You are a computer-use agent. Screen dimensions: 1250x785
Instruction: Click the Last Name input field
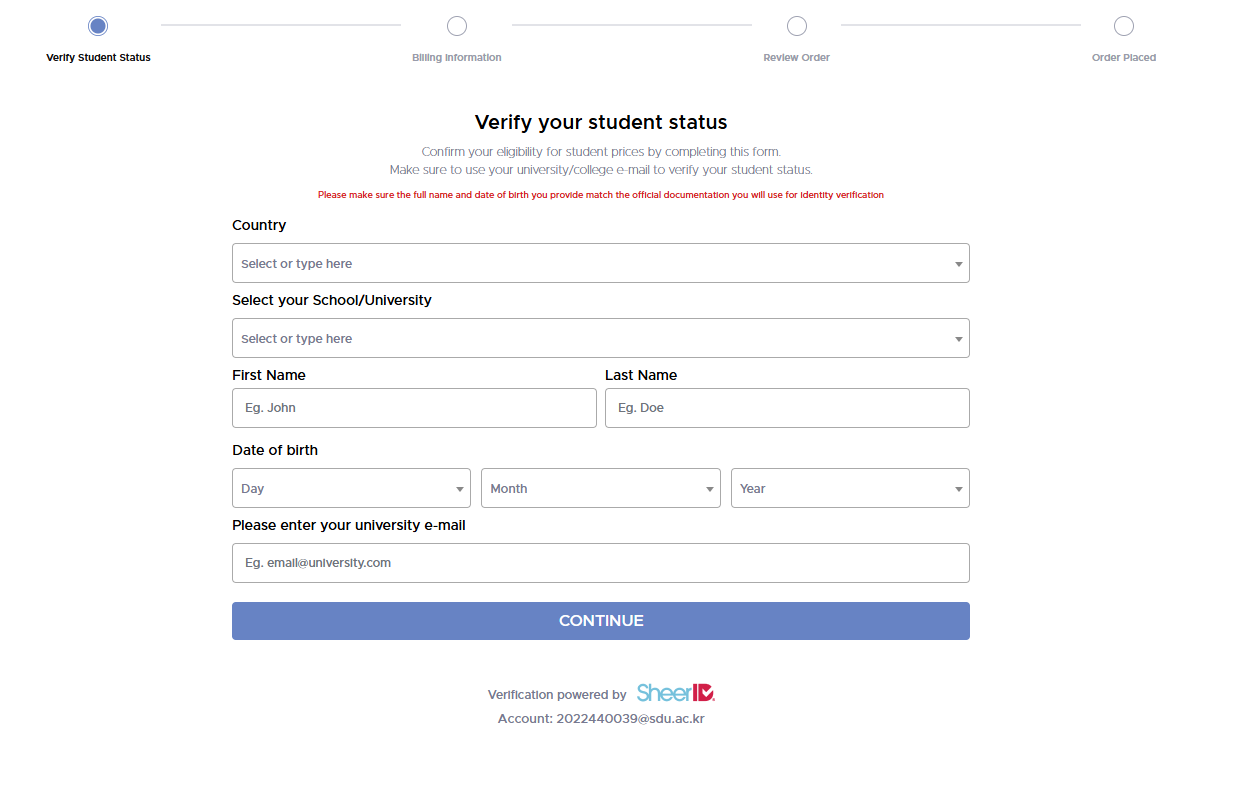[x=787, y=408]
